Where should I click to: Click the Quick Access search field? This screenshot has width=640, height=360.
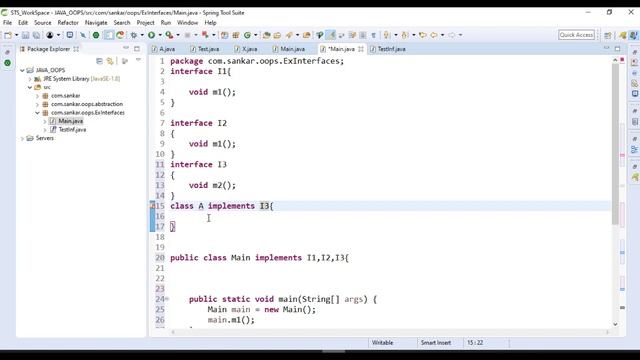pyautogui.click(x=576, y=35)
